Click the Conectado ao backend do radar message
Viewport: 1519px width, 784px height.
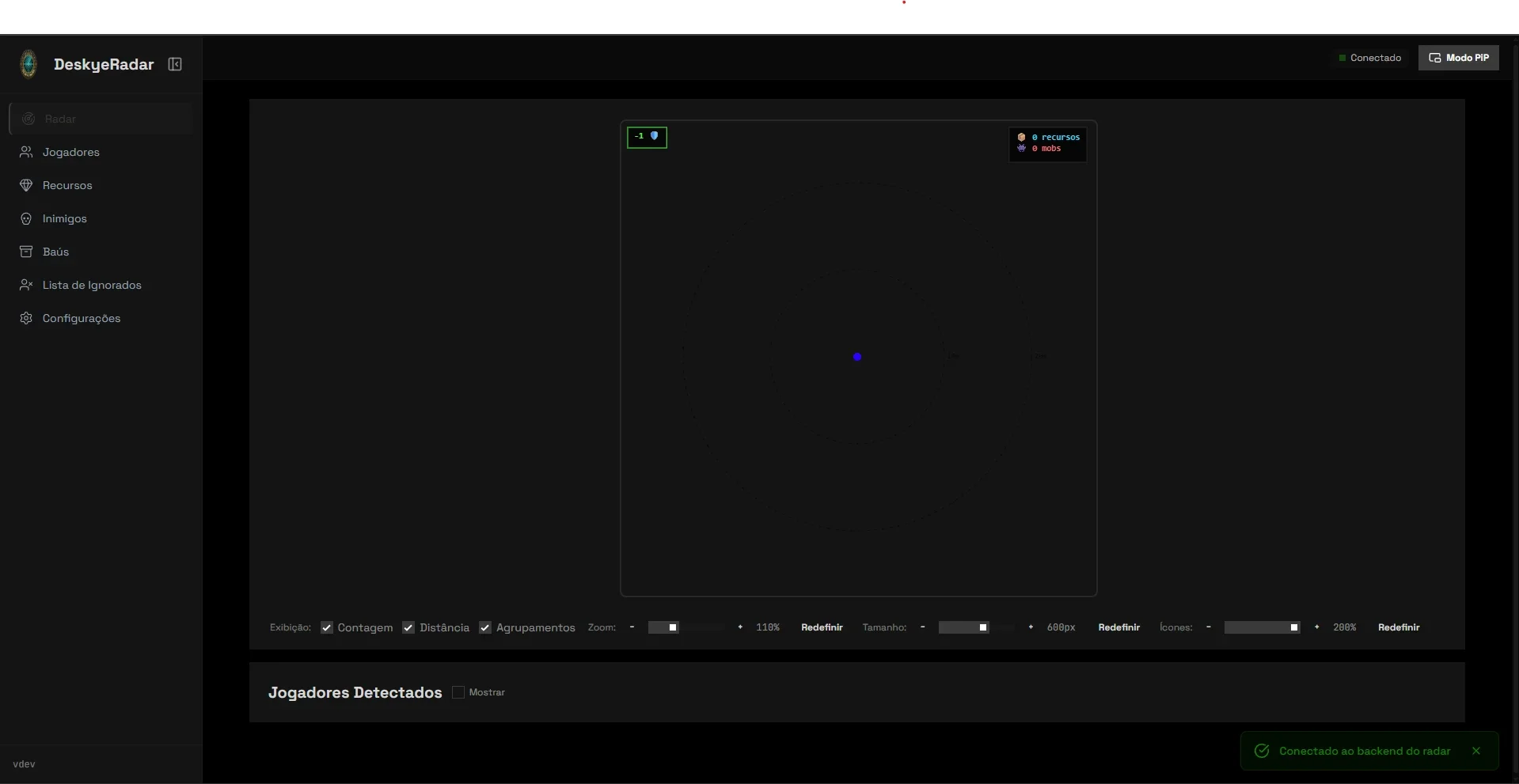tap(1365, 751)
